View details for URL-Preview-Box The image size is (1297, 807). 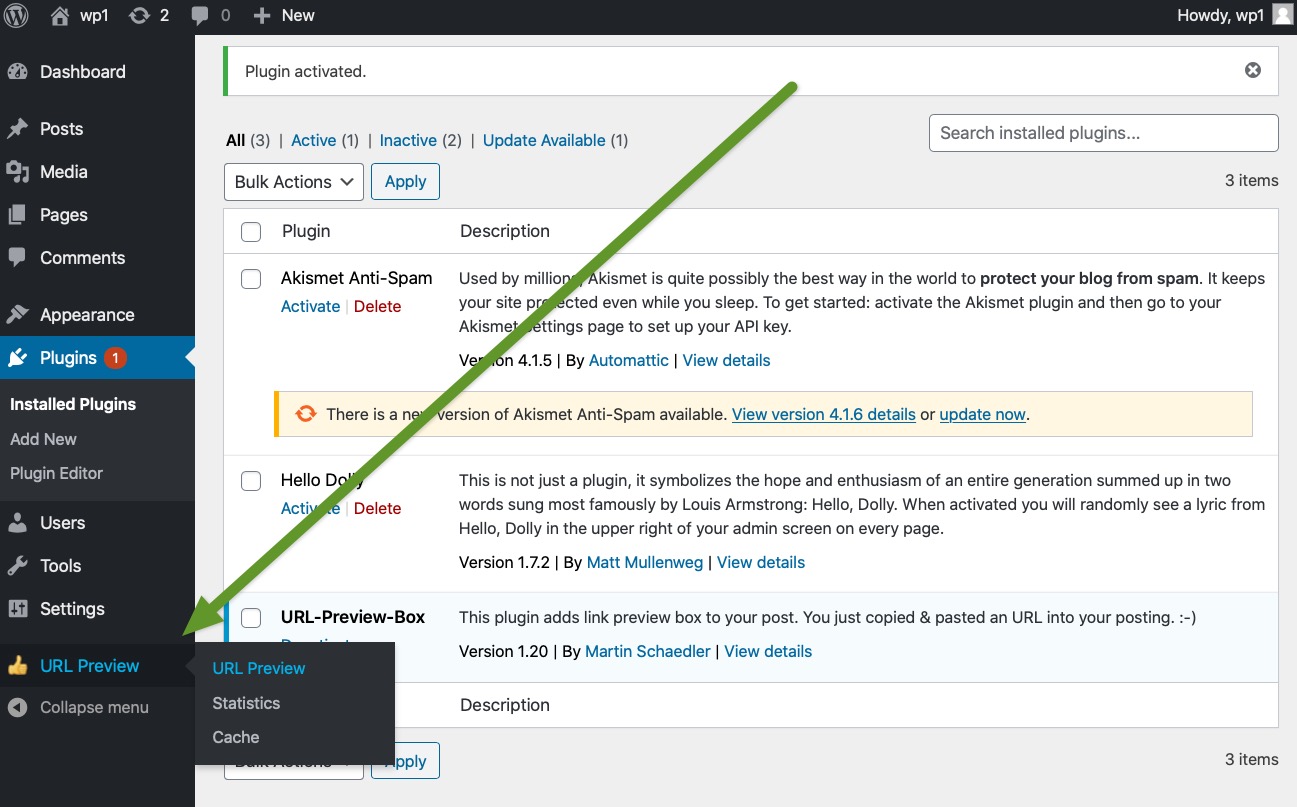pyautogui.click(x=768, y=652)
